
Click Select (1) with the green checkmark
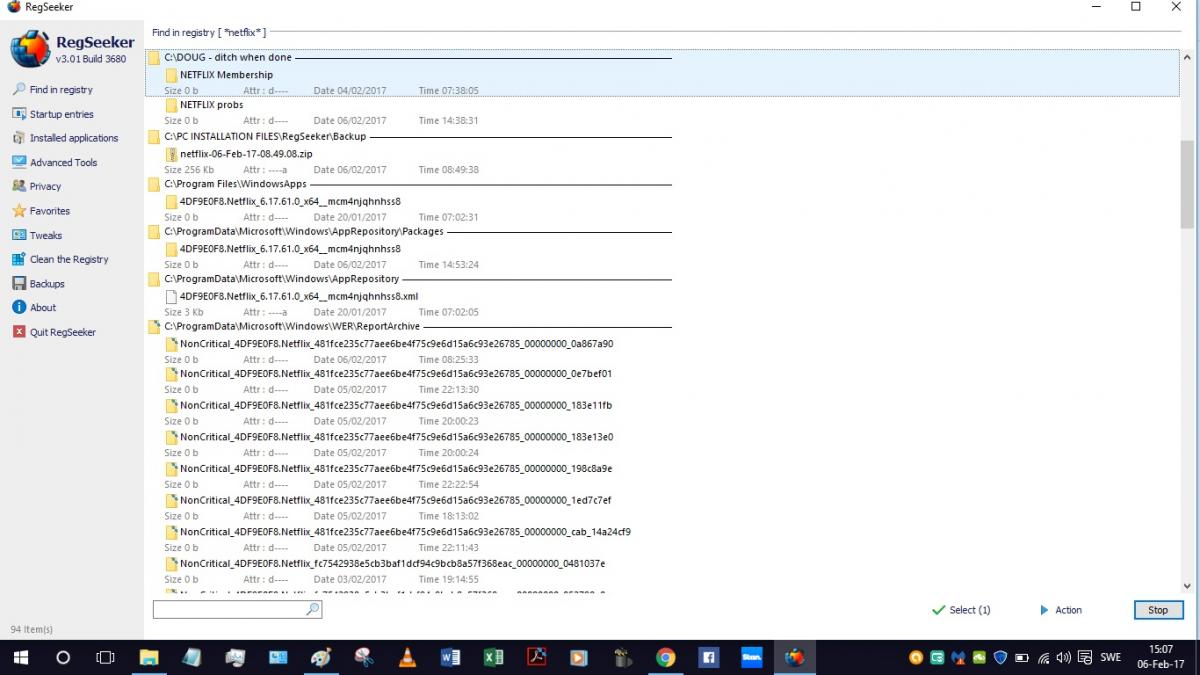[x=961, y=610]
